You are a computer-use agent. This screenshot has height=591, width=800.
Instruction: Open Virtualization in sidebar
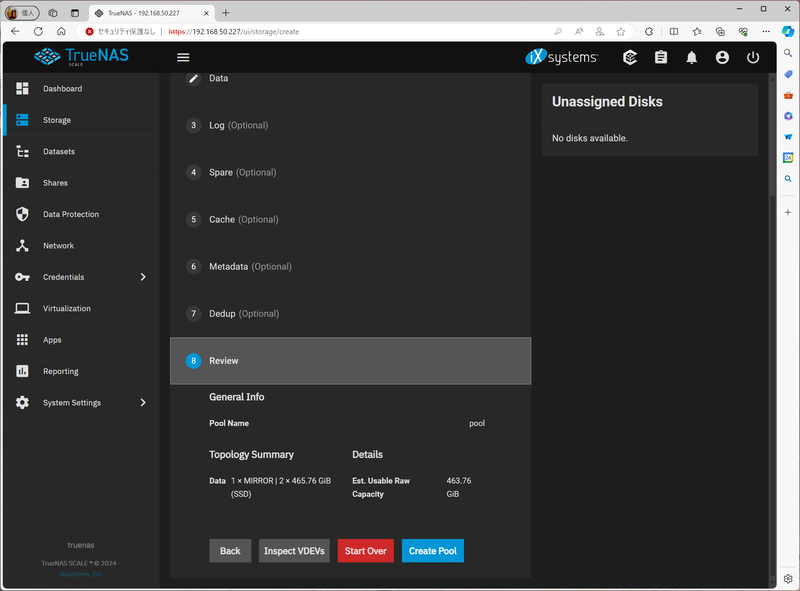(82, 308)
